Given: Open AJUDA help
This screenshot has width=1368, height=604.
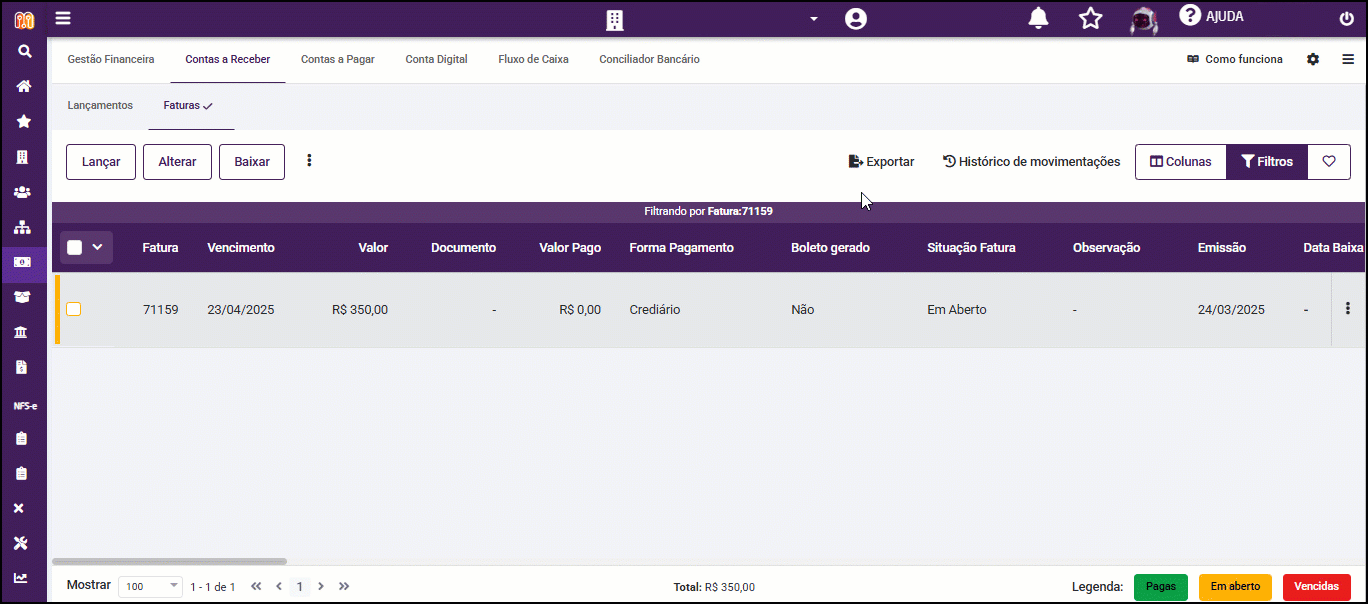Looking at the screenshot, I should tap(1211, 16).
